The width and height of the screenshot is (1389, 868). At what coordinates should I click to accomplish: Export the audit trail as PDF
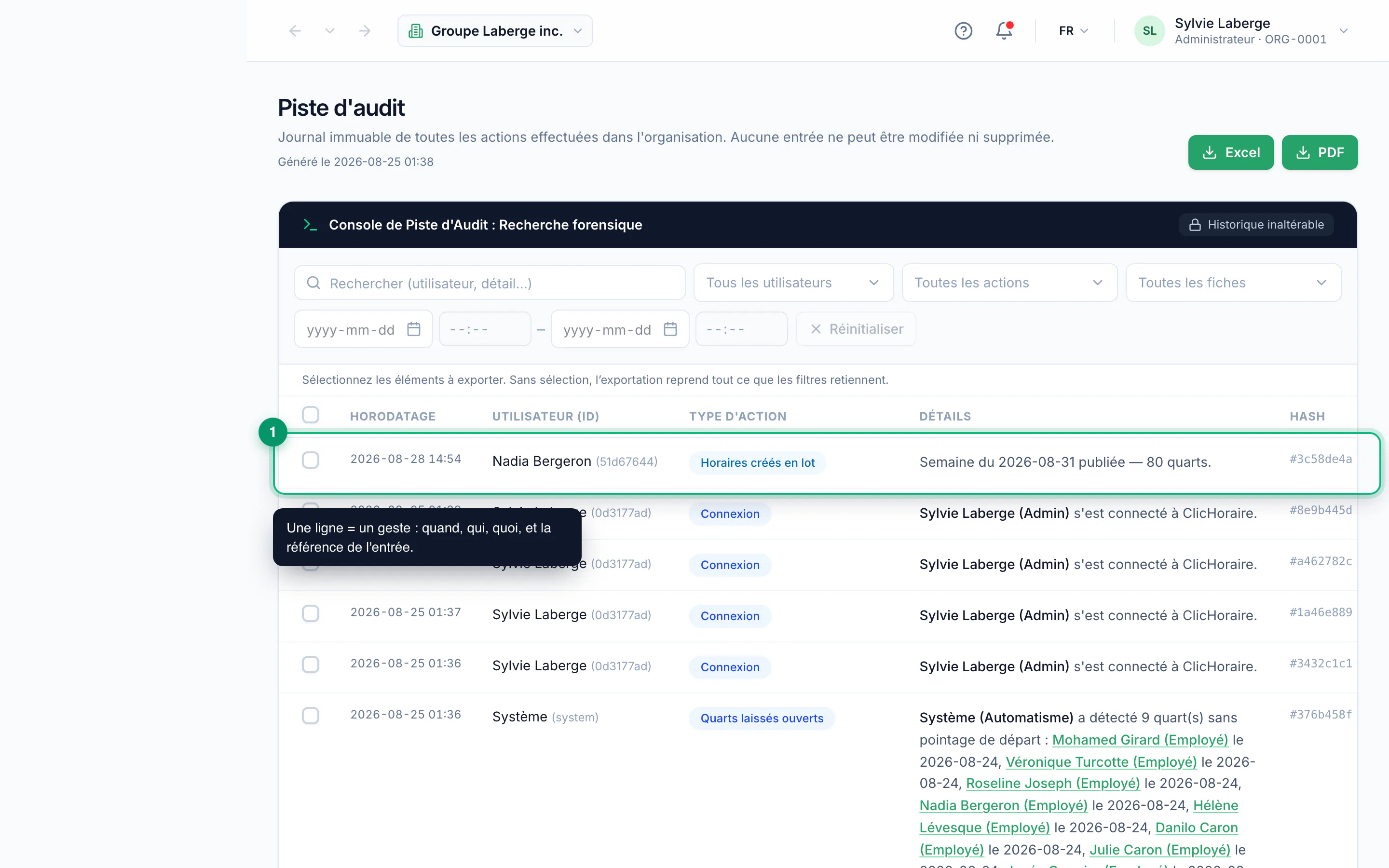click(x=1320, y=153)
